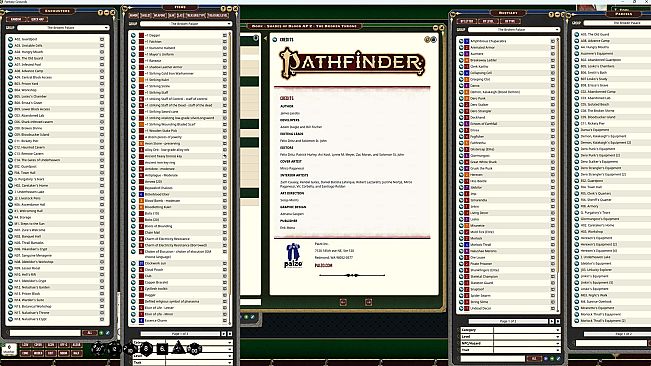The height and width of the screenshot is (366, 651).
Task: Open help for the Bestiary window
Action: coord(551,15)
